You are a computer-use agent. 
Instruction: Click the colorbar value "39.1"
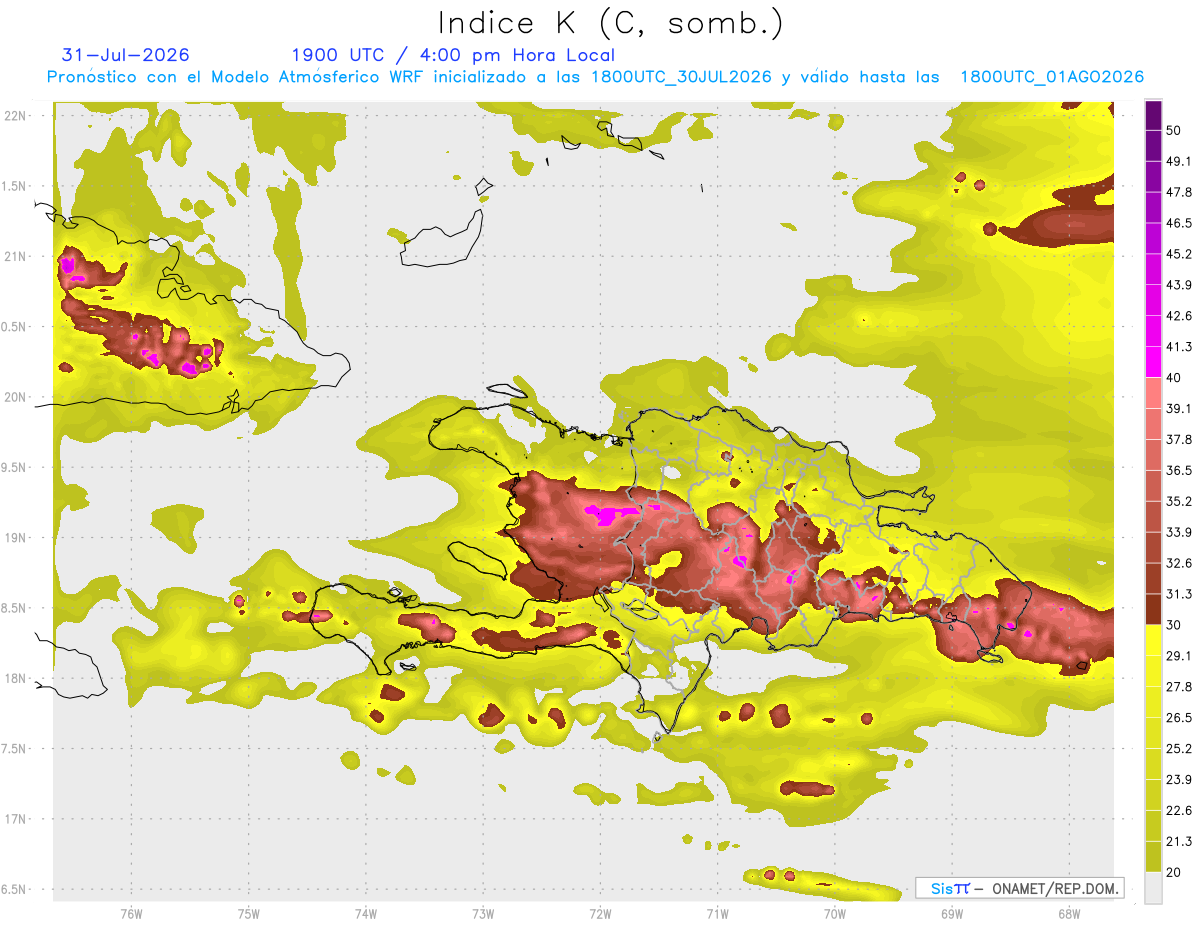(1179, 409)
